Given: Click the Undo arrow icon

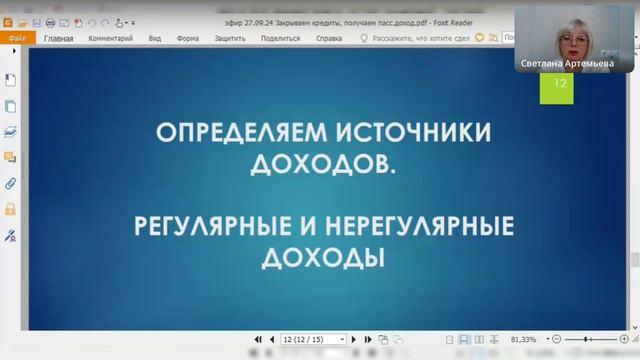Looking at the screenshot, I should click(x=92, y=23).
